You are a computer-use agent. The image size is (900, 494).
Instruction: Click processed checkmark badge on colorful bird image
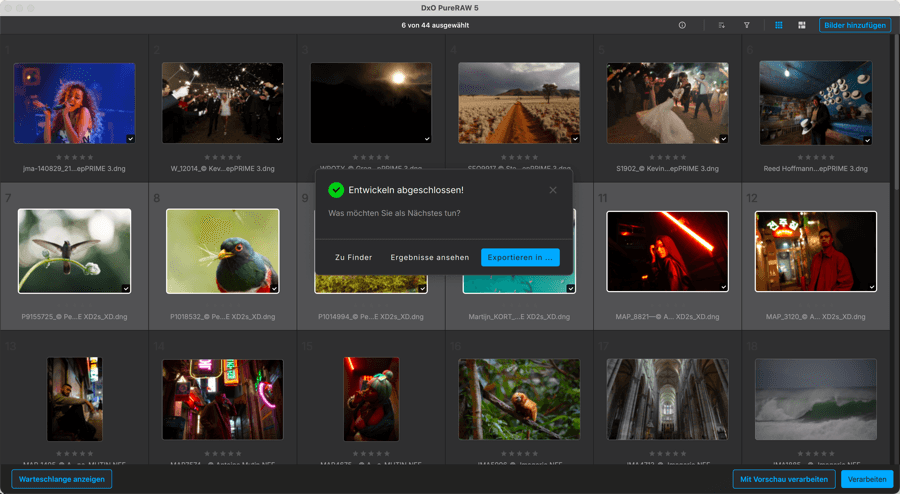[274, 289]
